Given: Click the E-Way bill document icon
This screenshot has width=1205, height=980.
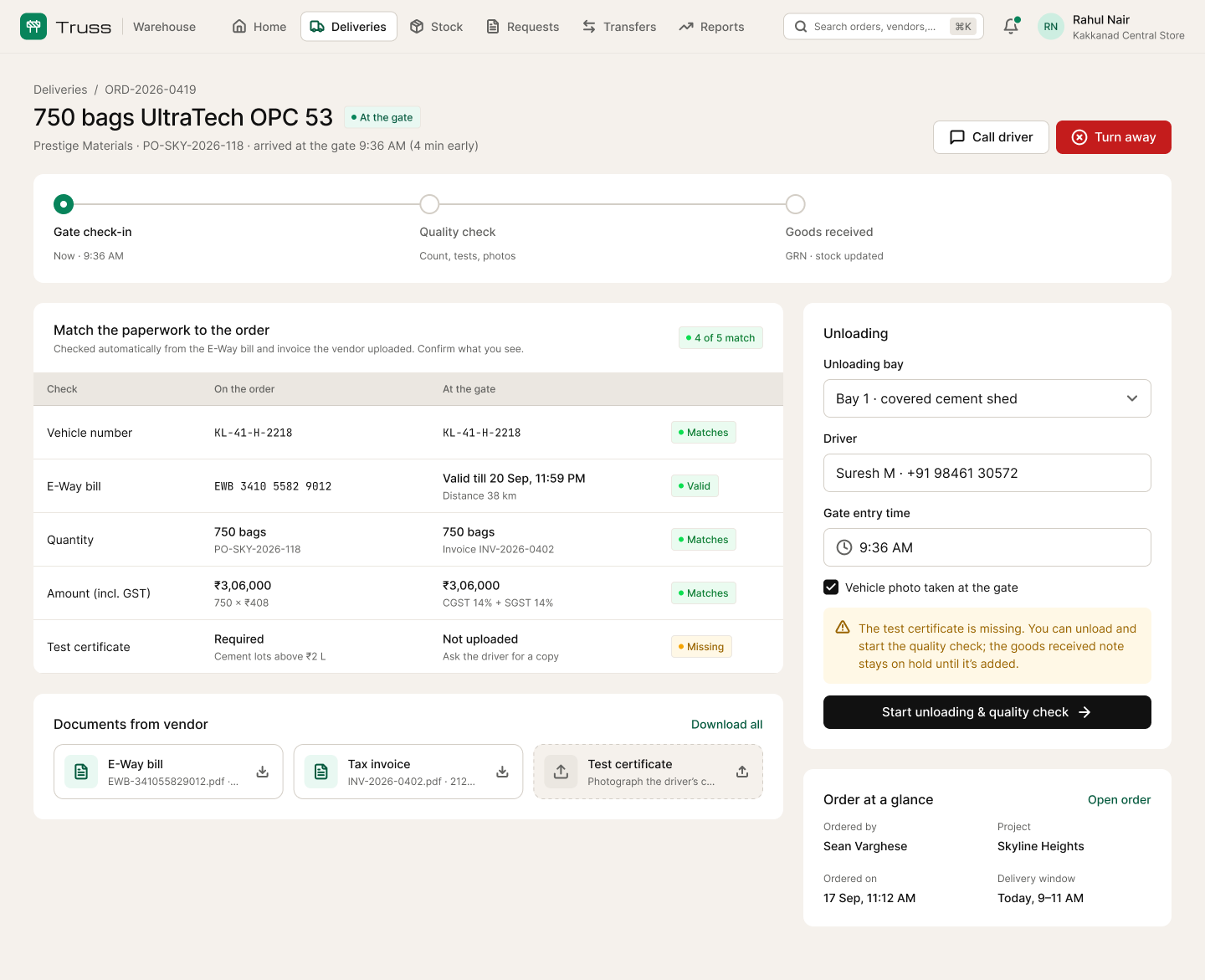Looking at the screenshot, I should [81, 772].
